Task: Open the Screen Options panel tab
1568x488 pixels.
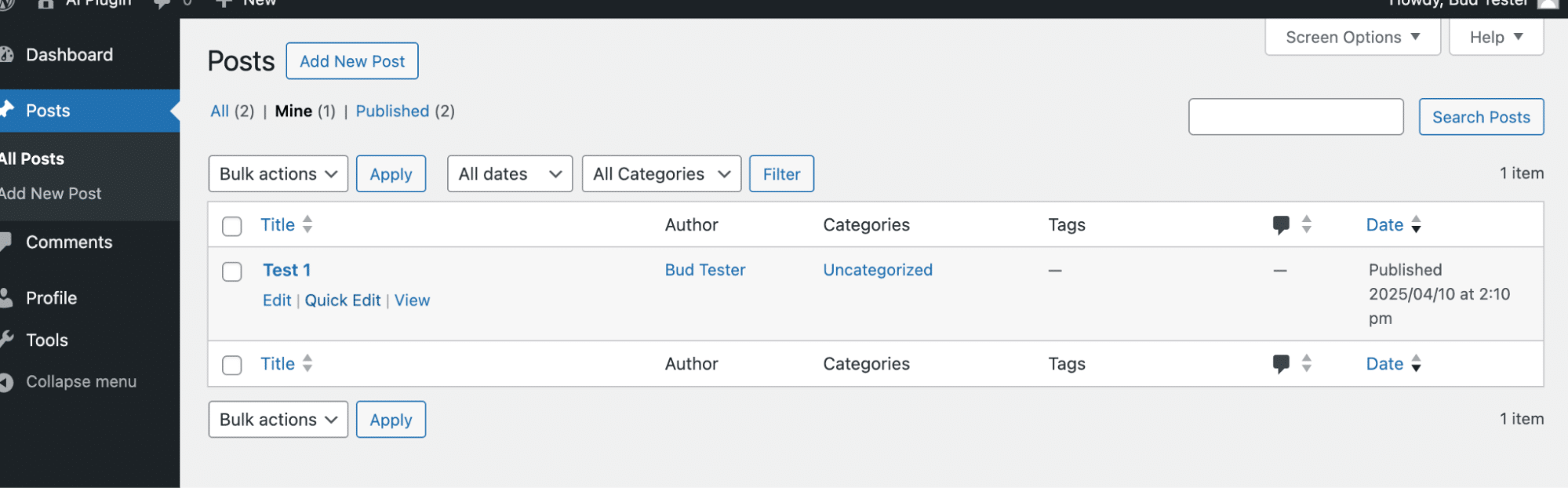Action: [x=1352, y=38]
